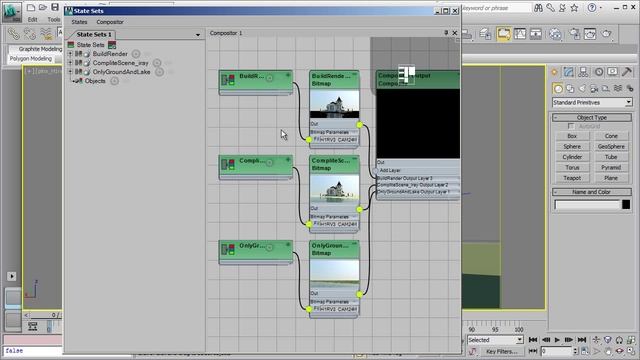640x360 pixels.
Task: Expand the OnlyGroundAndLake tree node
Action: pyautogui.click(x=70, y=72)
